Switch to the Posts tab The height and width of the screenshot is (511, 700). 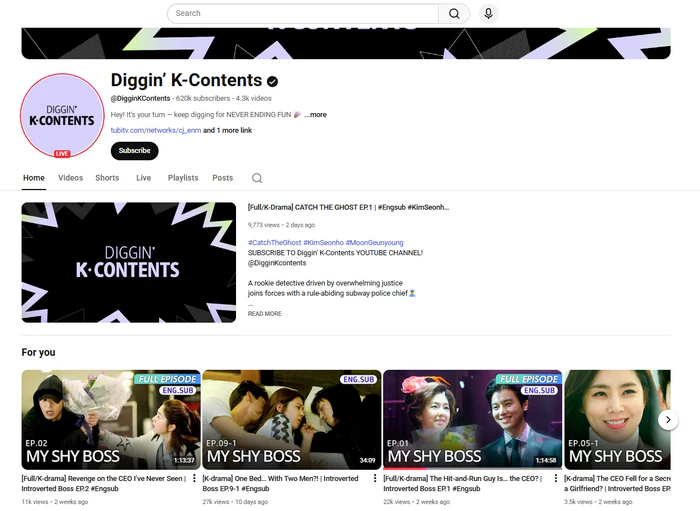point(223,178)
